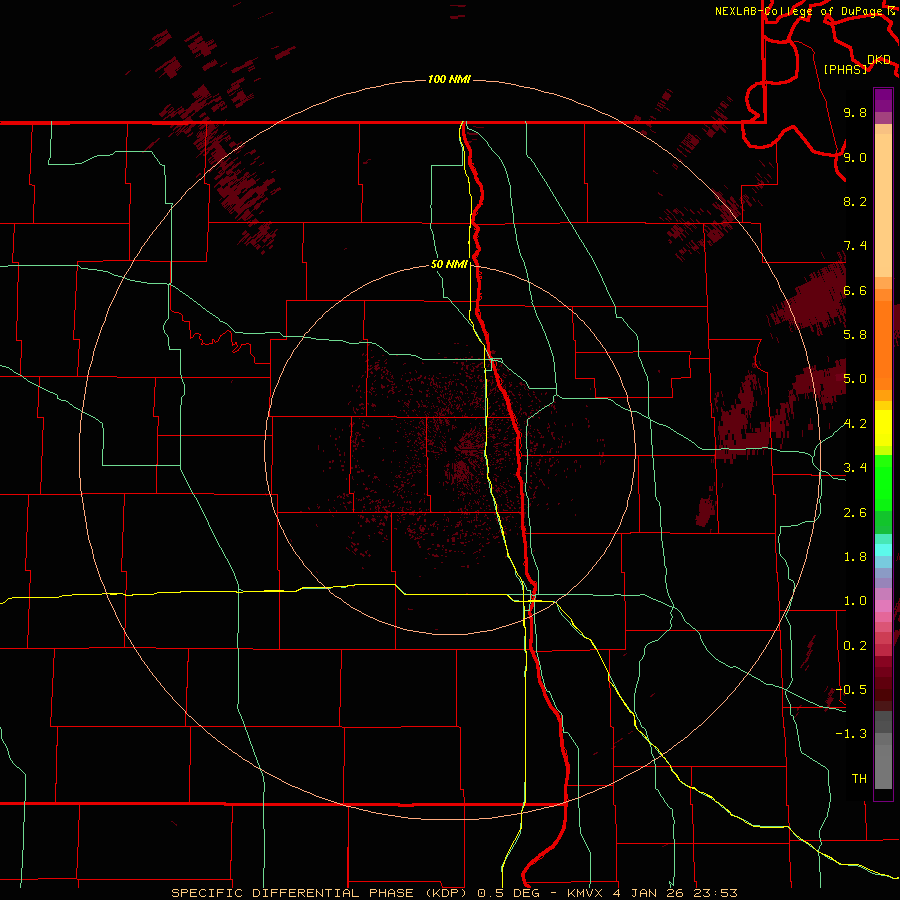Click the 7.4 value on the color scale
Viewport: 900px width, 900px height.
(855, 246)
